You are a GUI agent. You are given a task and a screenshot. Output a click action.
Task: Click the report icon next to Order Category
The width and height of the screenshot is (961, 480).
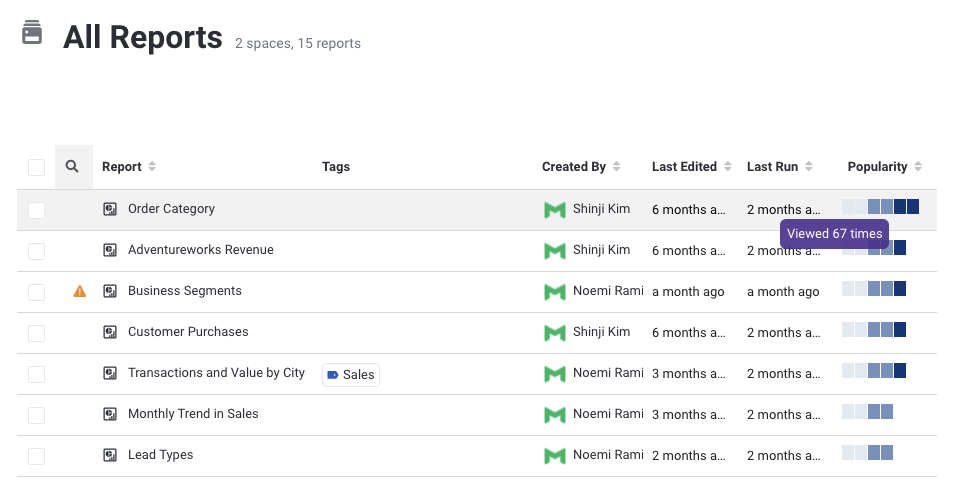110,210
